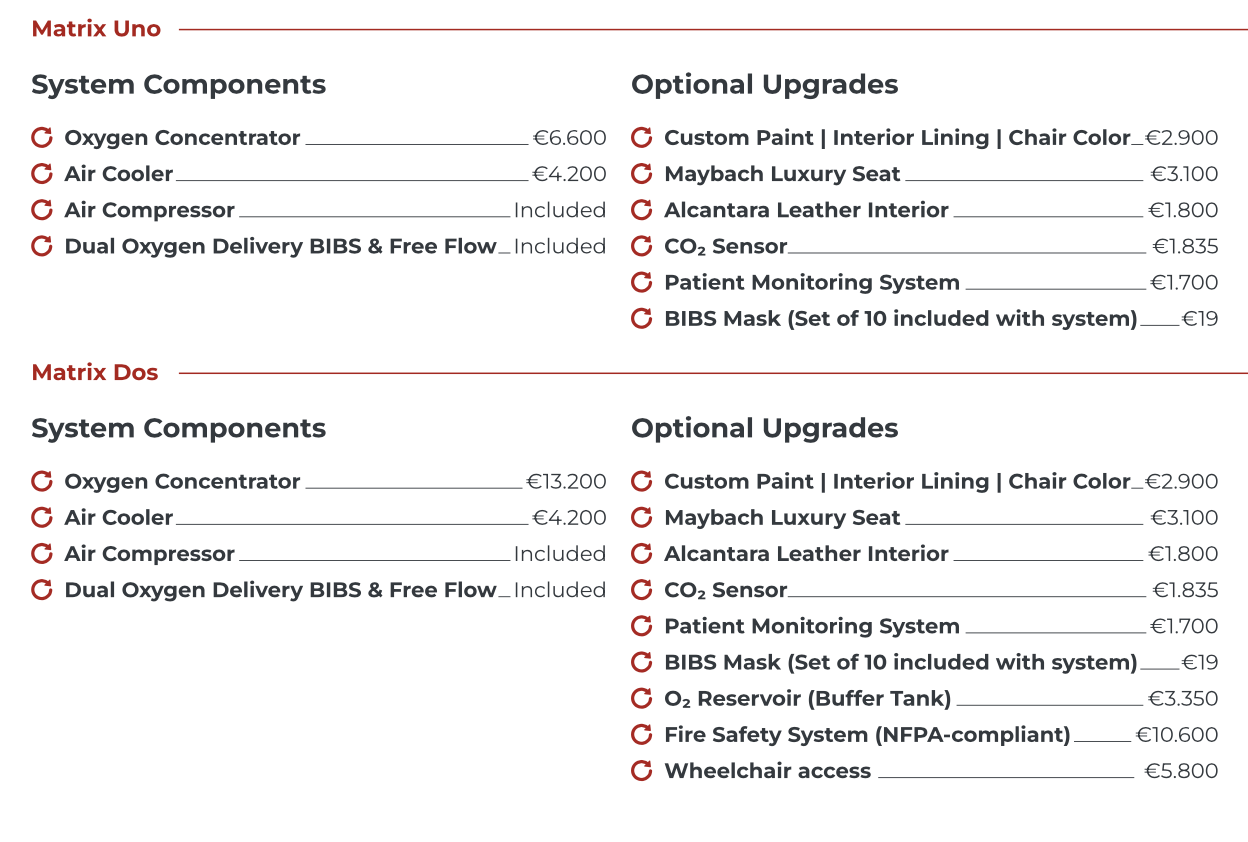Click the icon next to Matrix Uno Air Cooler

click(42, 174)
